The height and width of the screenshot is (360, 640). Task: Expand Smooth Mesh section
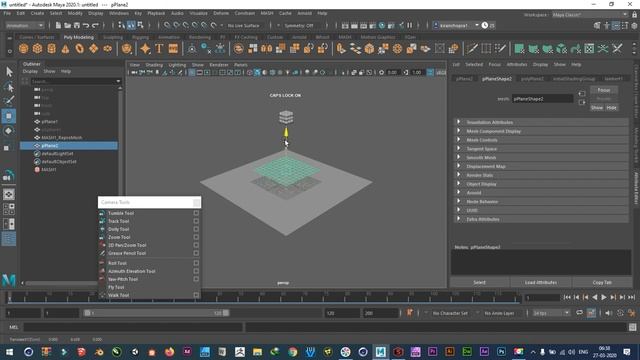[541, 158]
